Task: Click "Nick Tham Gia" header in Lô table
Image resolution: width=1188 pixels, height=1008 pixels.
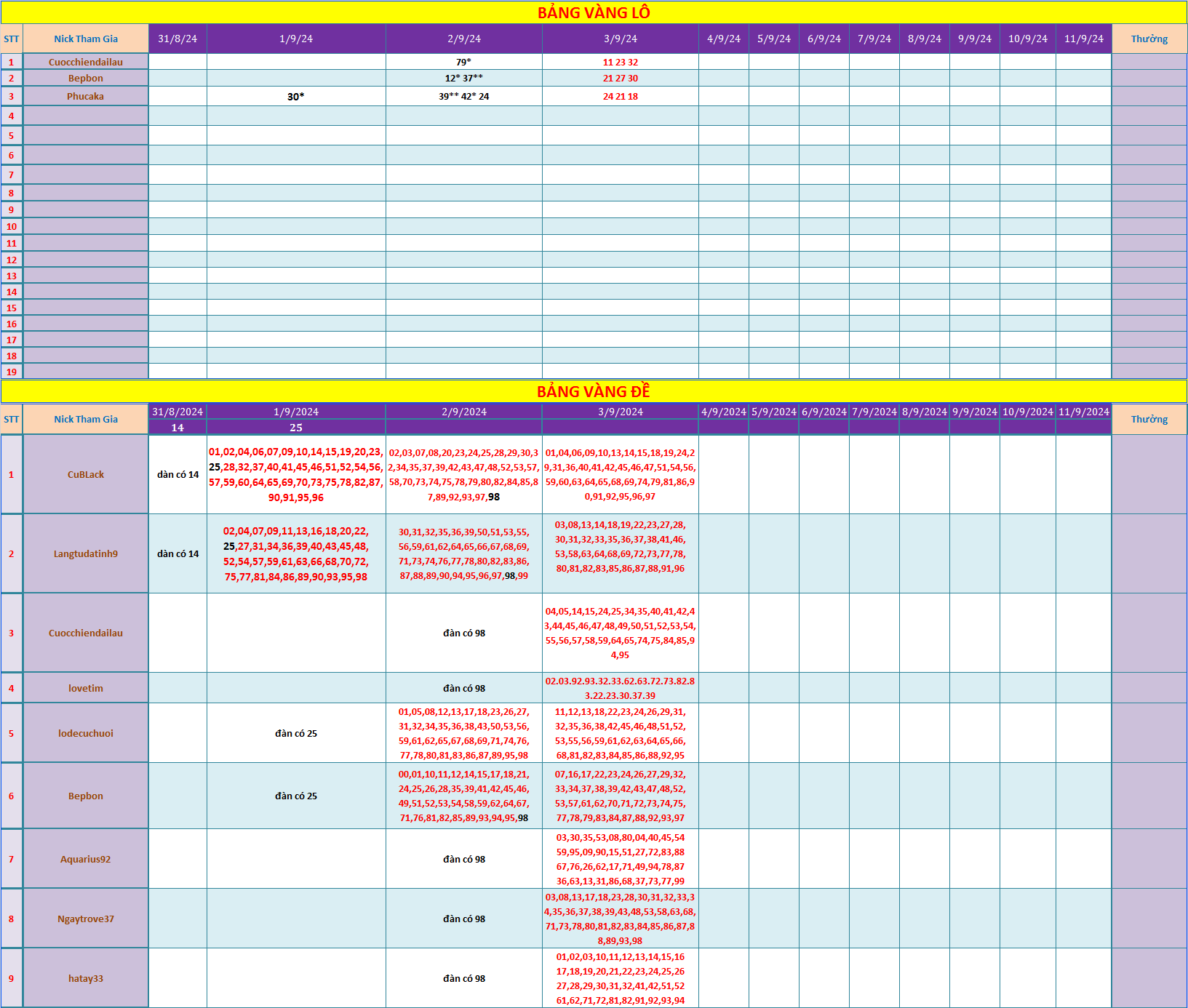Action: pos(86,39)
